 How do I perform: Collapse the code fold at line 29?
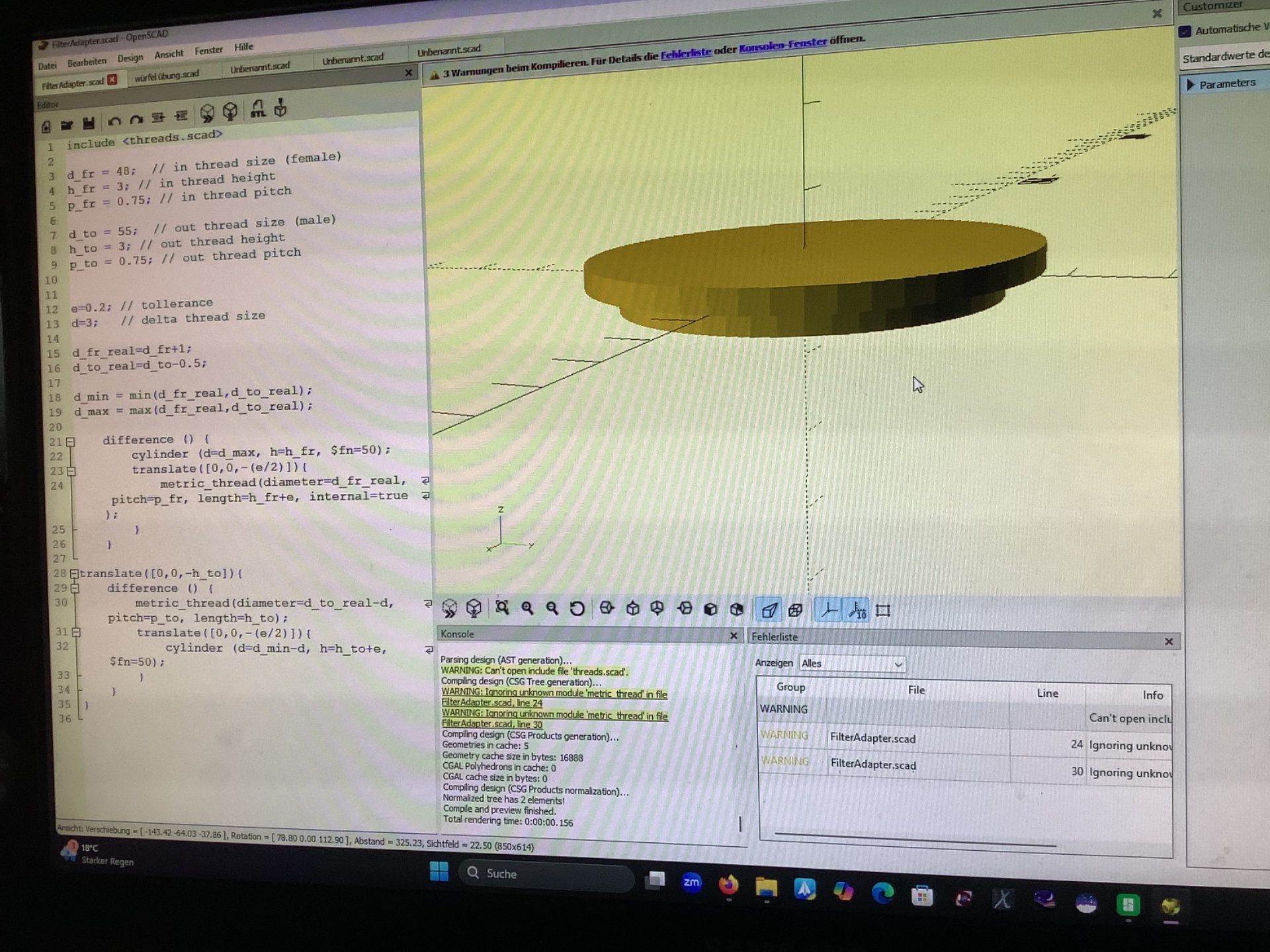point(75,588)
